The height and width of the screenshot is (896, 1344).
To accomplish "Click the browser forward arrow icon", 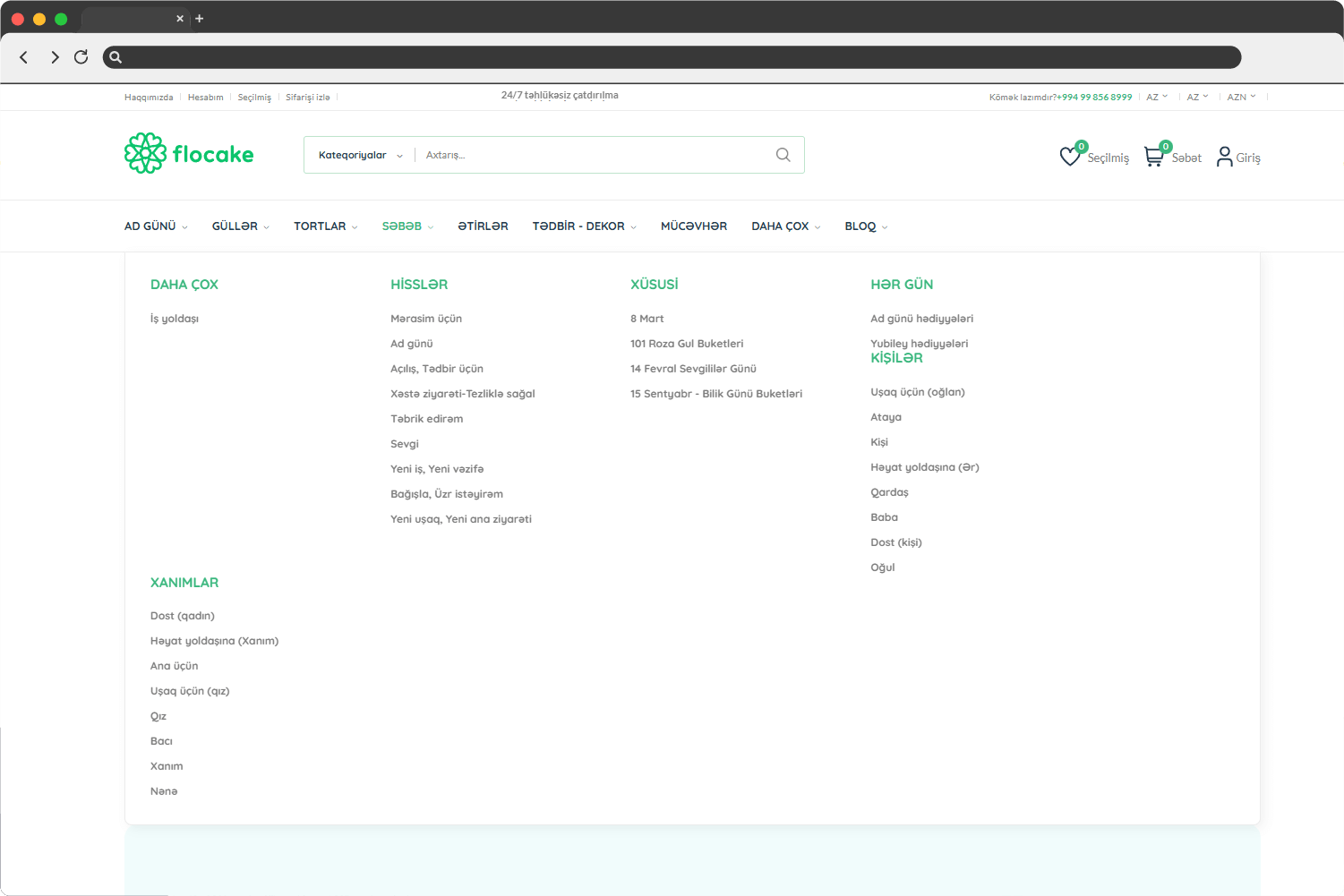I will coord(54,56).
